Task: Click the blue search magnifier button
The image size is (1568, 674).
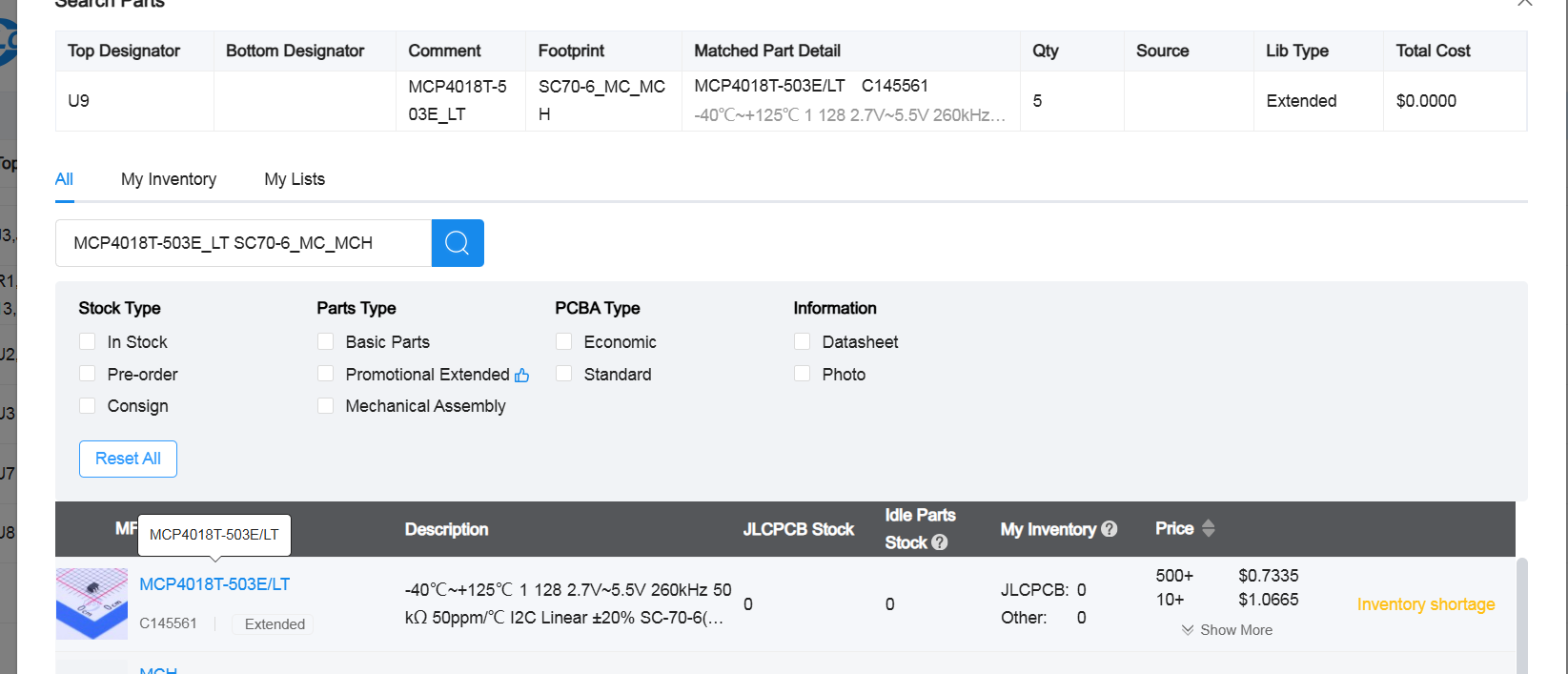Action: tap(458, 243)
